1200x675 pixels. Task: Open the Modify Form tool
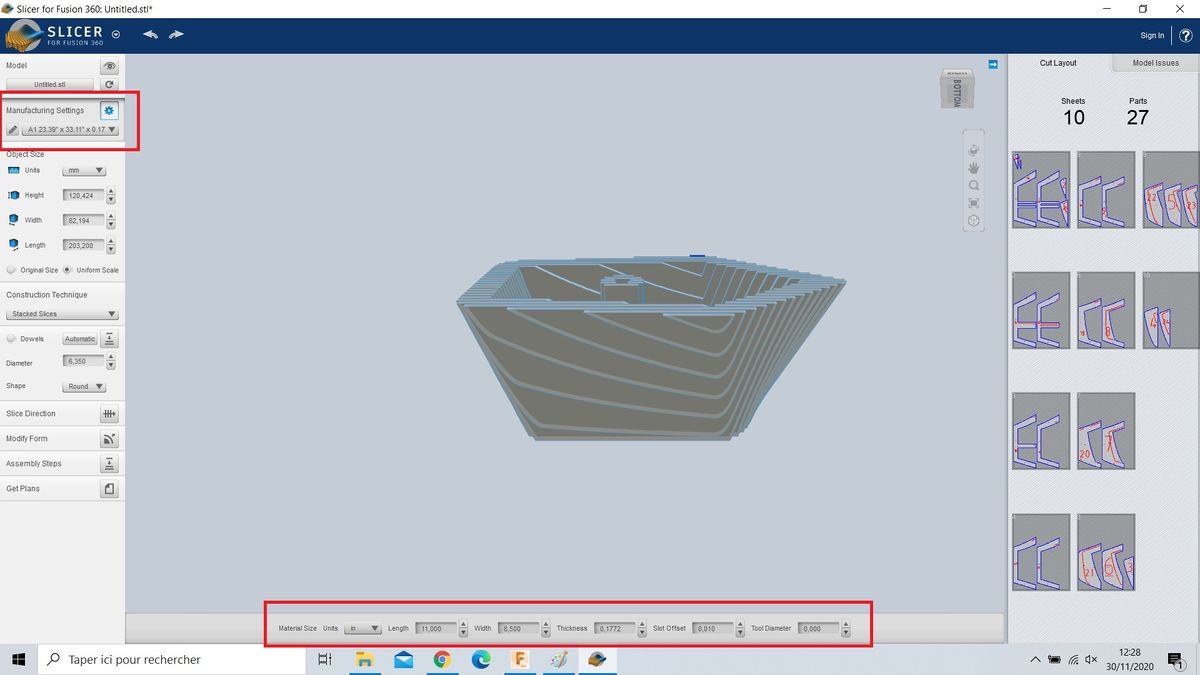(110, 439)
